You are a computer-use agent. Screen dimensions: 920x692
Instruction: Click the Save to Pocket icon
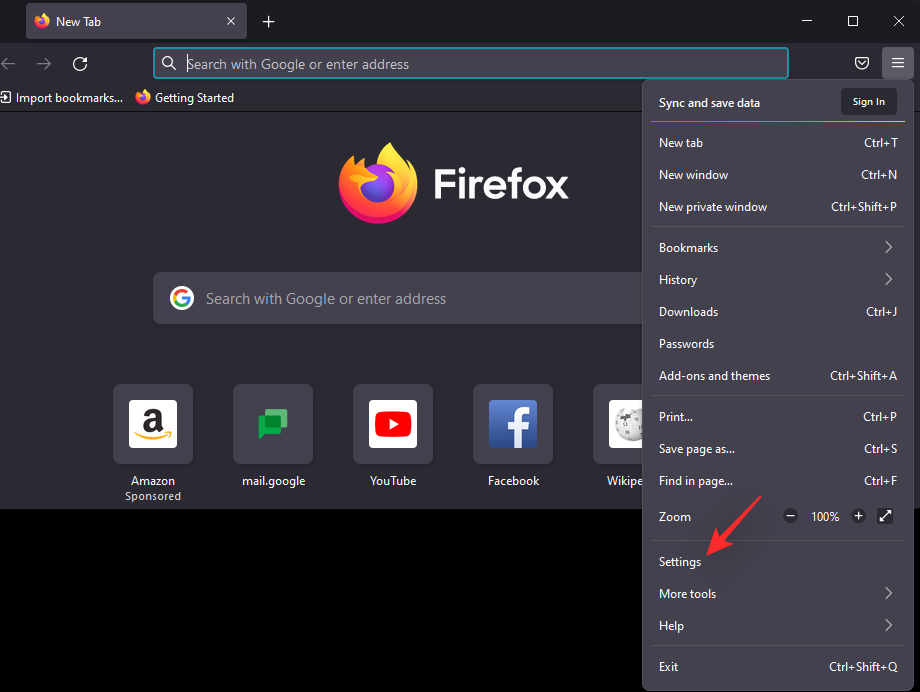(862, 64)
